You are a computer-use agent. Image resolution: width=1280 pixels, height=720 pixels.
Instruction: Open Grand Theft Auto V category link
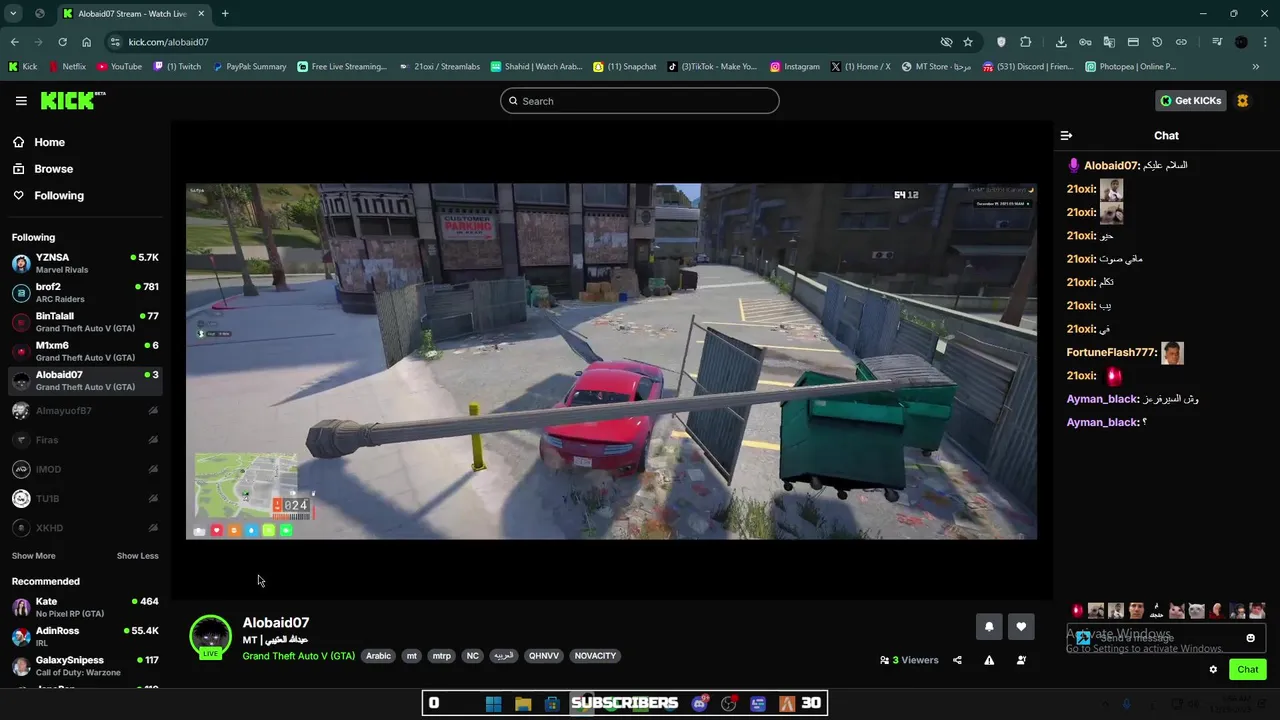point(298,656)
